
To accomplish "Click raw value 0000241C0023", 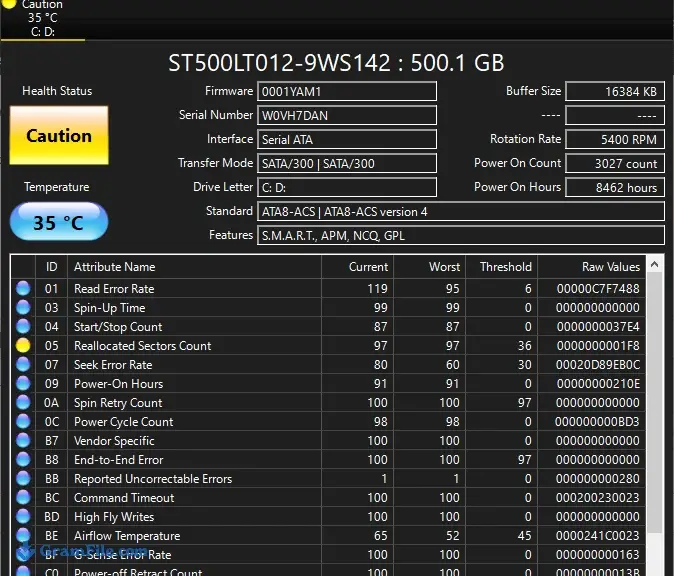I will point(597,536).
